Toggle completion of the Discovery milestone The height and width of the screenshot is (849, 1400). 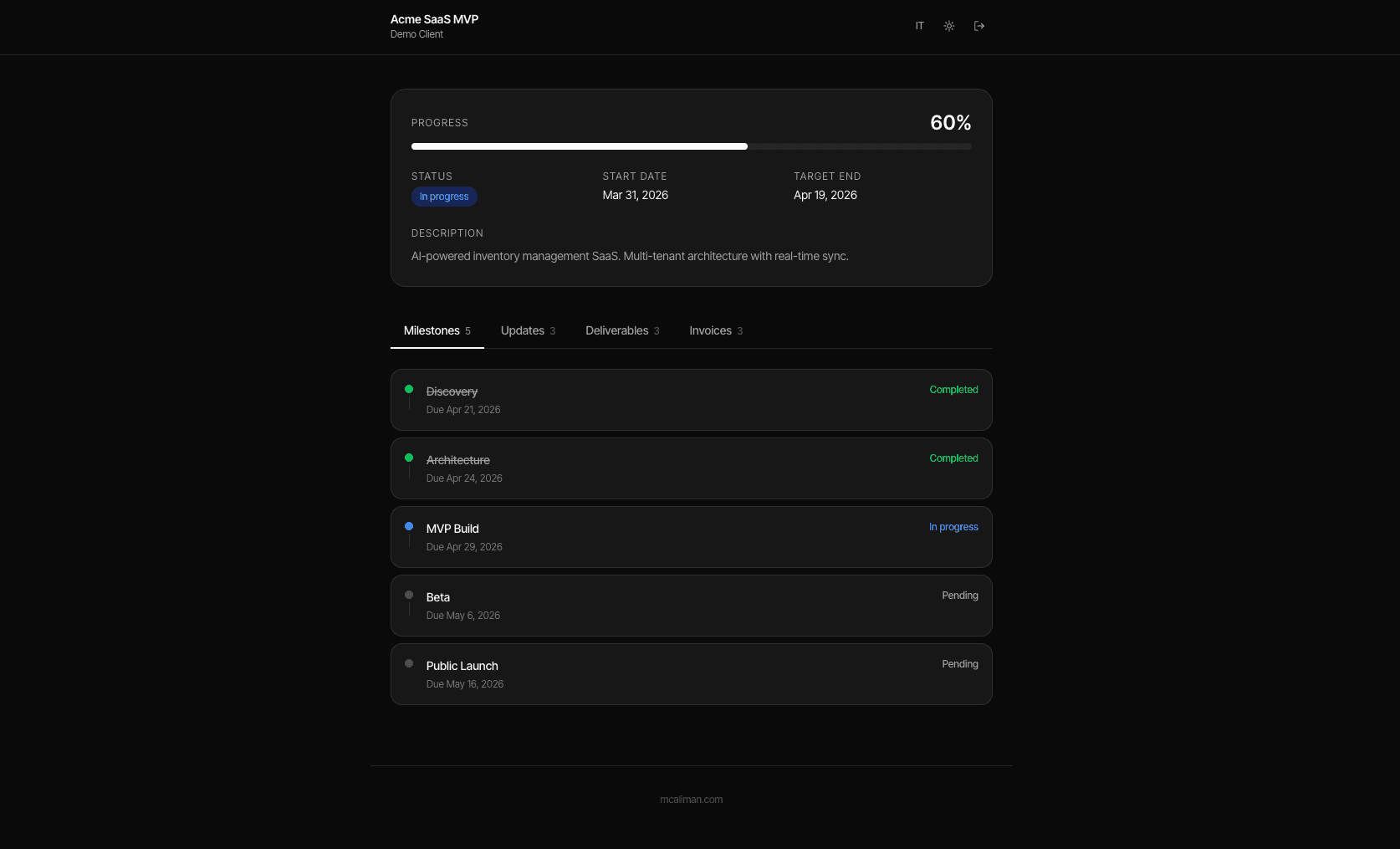click(691, 399)
